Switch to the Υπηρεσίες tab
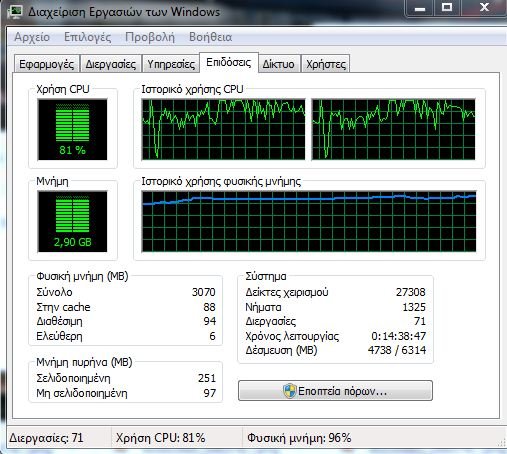 click(171, 64)
